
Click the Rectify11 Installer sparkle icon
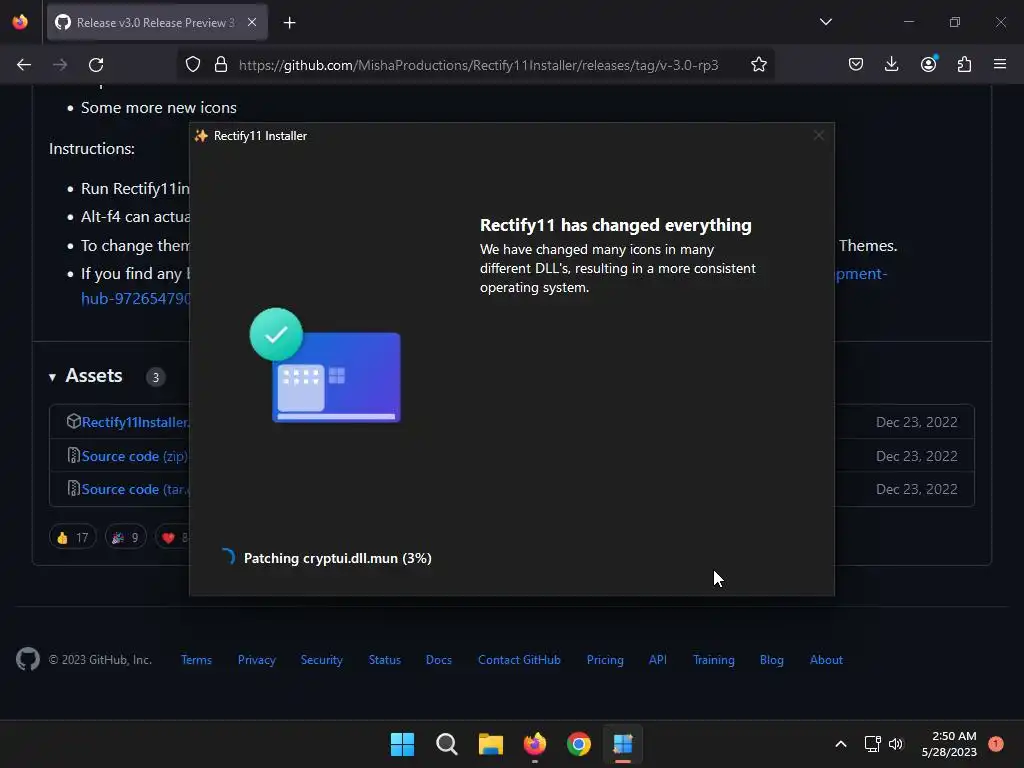[x=201, y=136]
